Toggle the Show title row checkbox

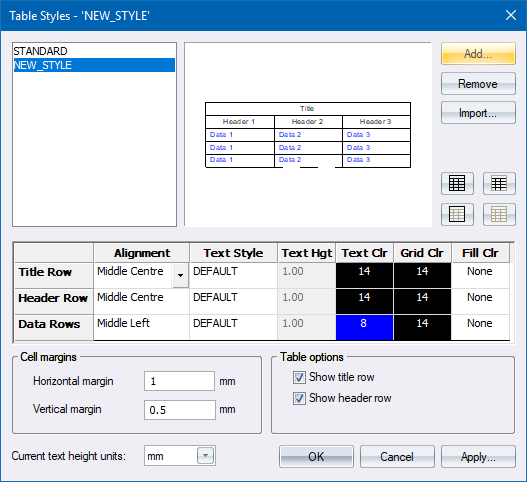point(299,377)
